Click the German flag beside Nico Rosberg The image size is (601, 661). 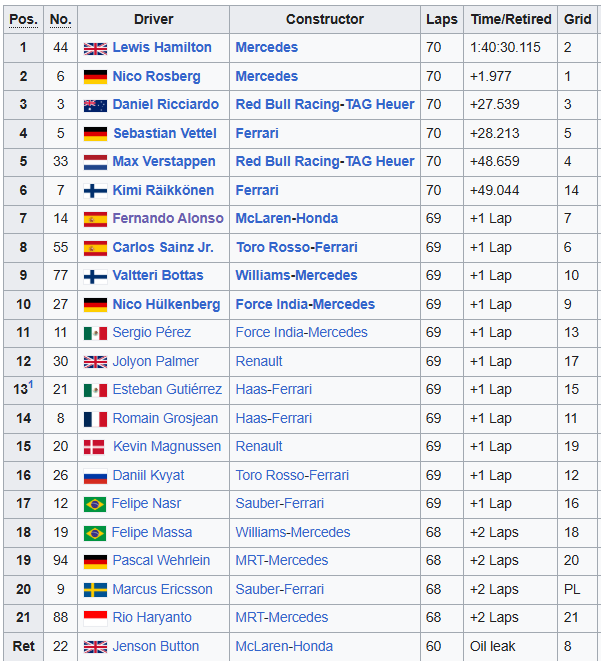pyautogui.click(x=95, y=77)
